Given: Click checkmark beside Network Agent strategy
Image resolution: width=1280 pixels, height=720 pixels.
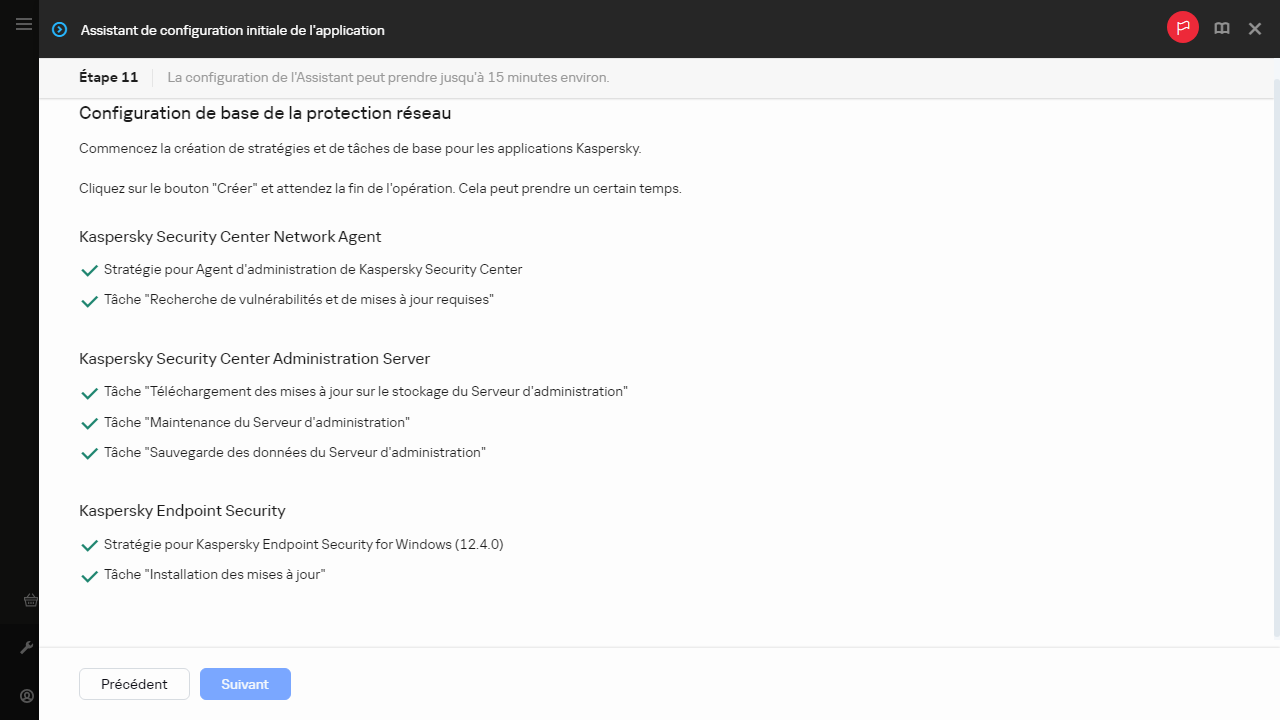Looking at the screenshot, I should pos(89,271).
